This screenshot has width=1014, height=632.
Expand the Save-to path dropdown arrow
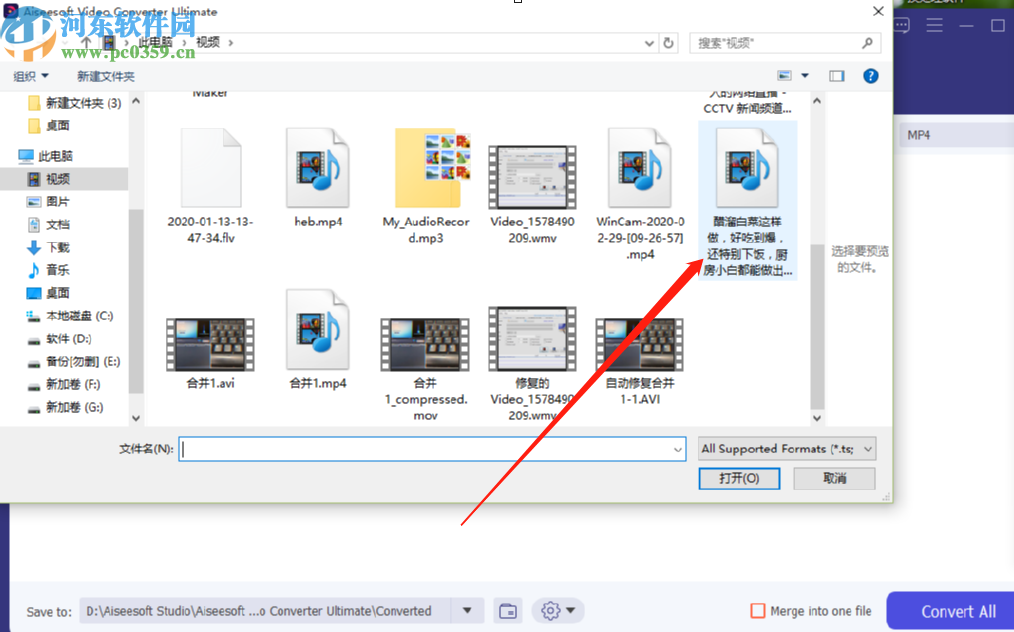[467, 610]
